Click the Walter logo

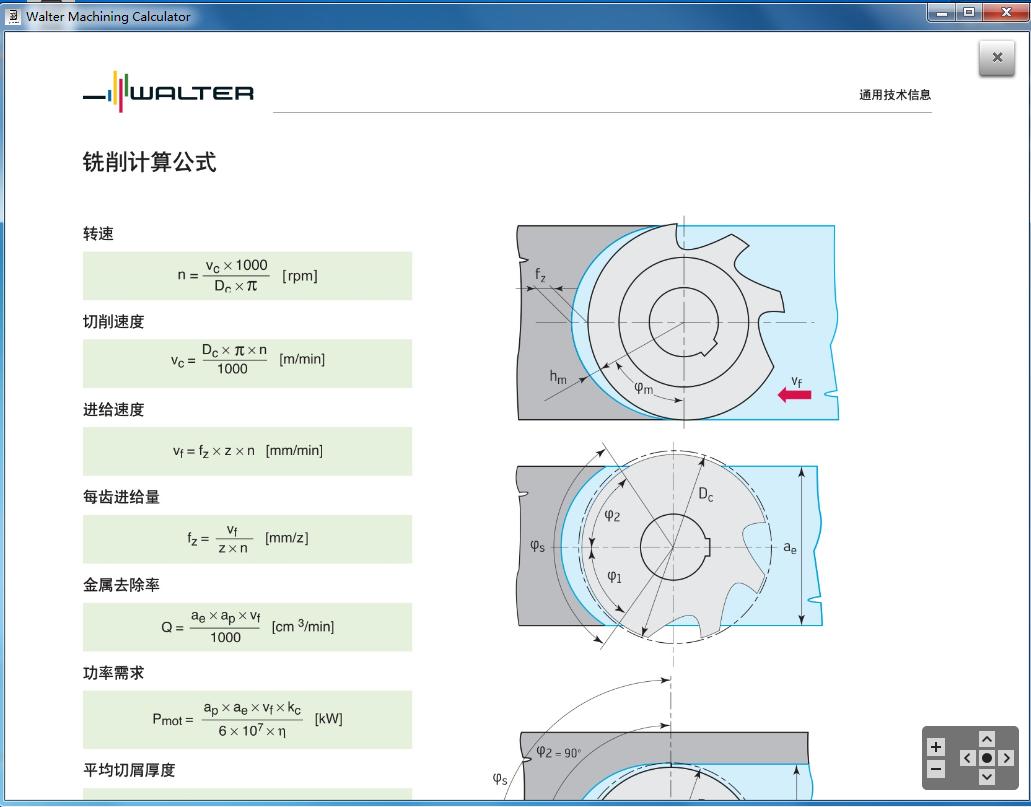click(167, 93)
